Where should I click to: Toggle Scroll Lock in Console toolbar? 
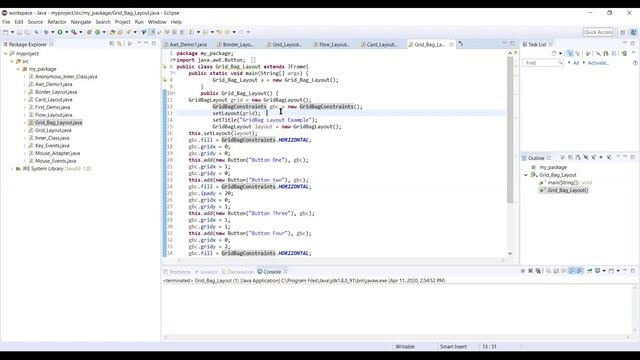click(x=556, y=271)
